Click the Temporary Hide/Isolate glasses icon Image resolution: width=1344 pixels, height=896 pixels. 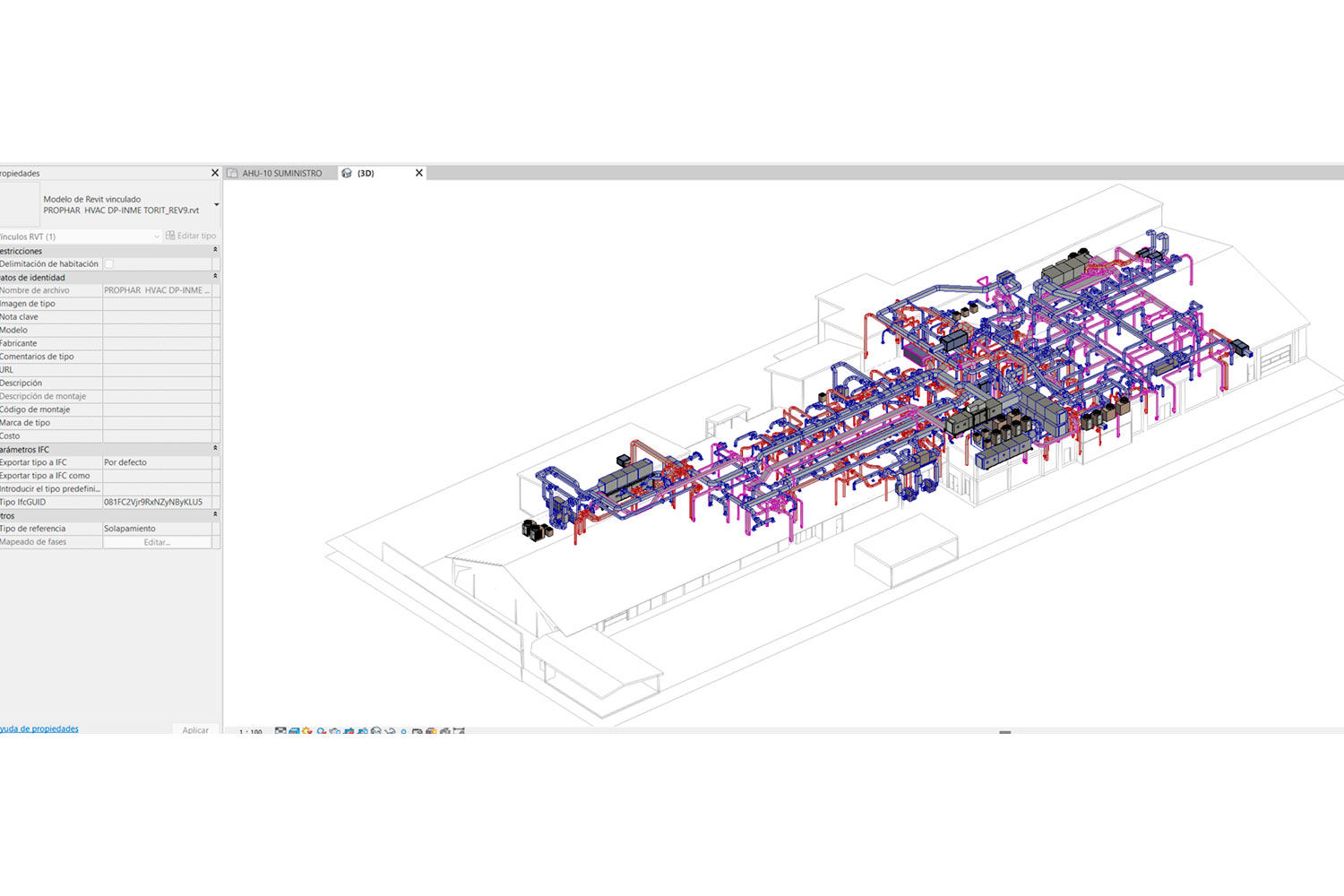(x=390, y=731)
